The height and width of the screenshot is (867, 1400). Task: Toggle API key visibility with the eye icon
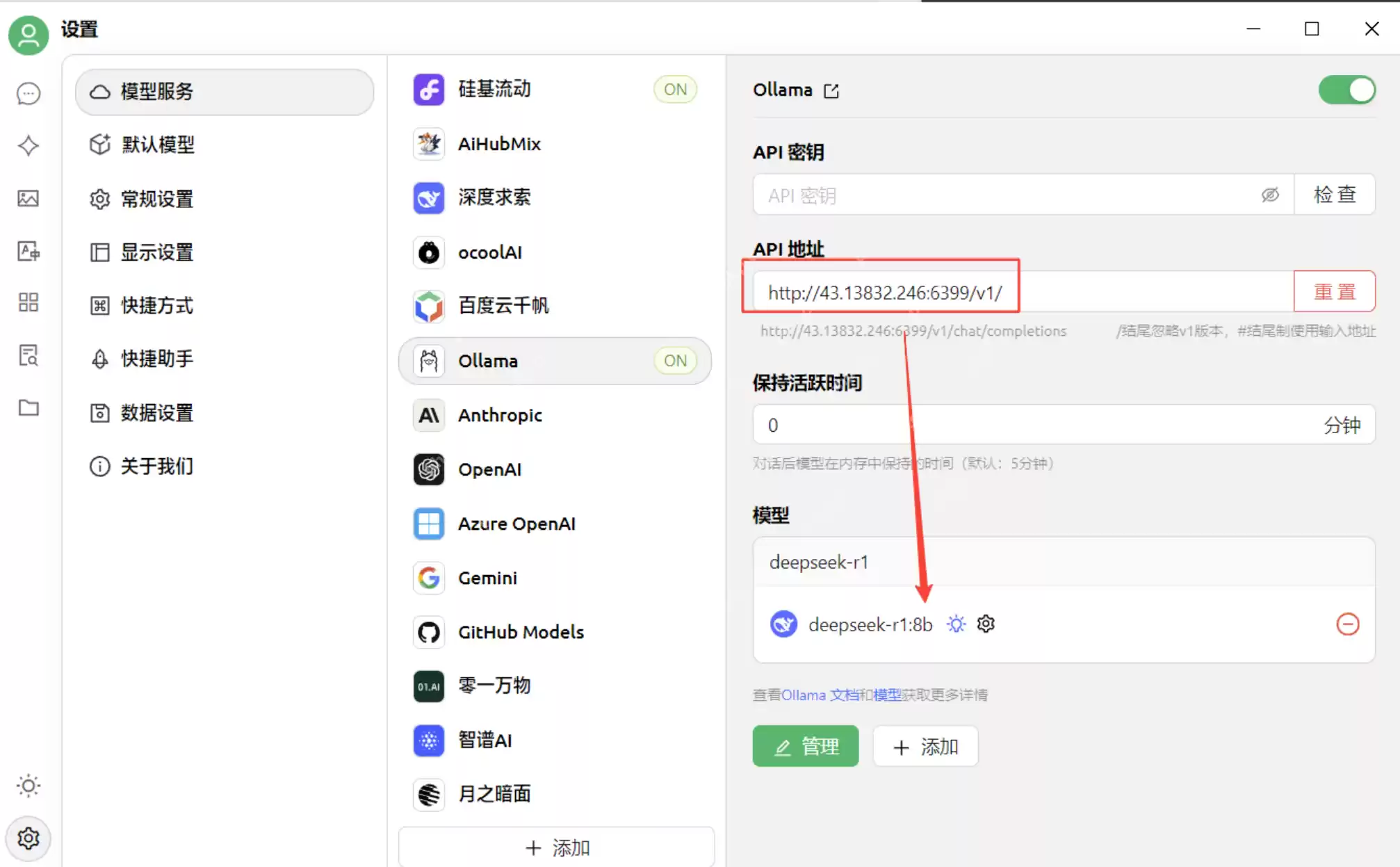click(x=1270, y=195)
